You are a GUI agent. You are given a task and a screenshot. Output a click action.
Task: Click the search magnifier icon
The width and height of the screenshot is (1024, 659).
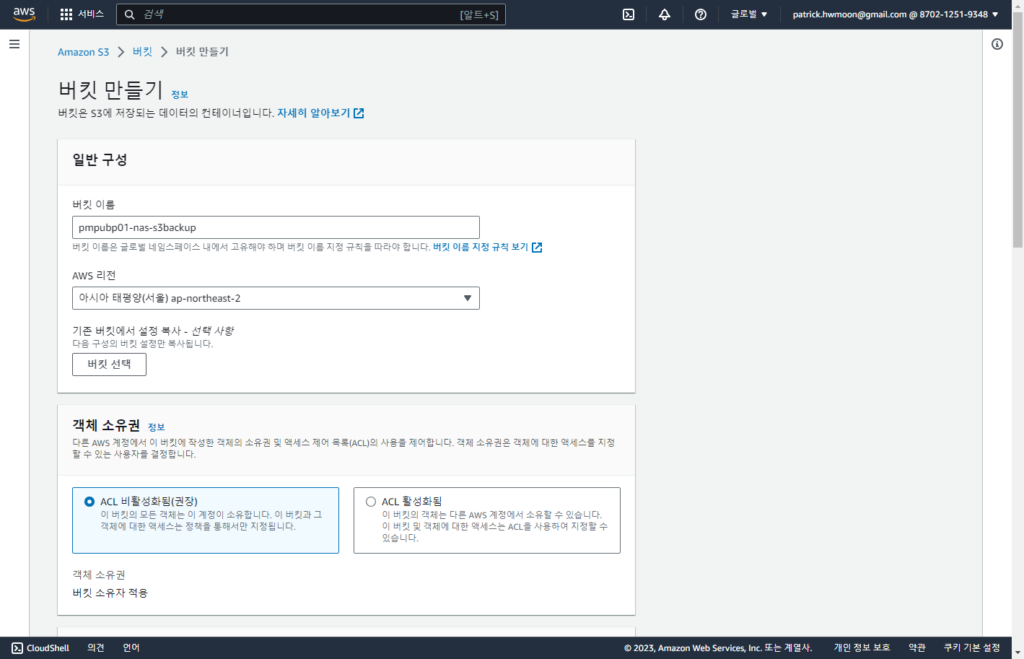[x=129, y=14]
